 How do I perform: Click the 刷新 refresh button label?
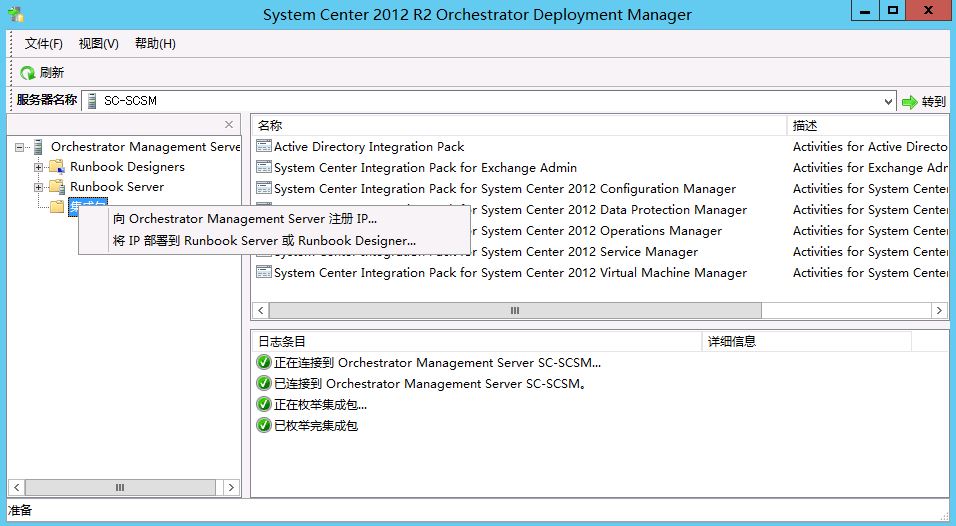click(52, 73)
